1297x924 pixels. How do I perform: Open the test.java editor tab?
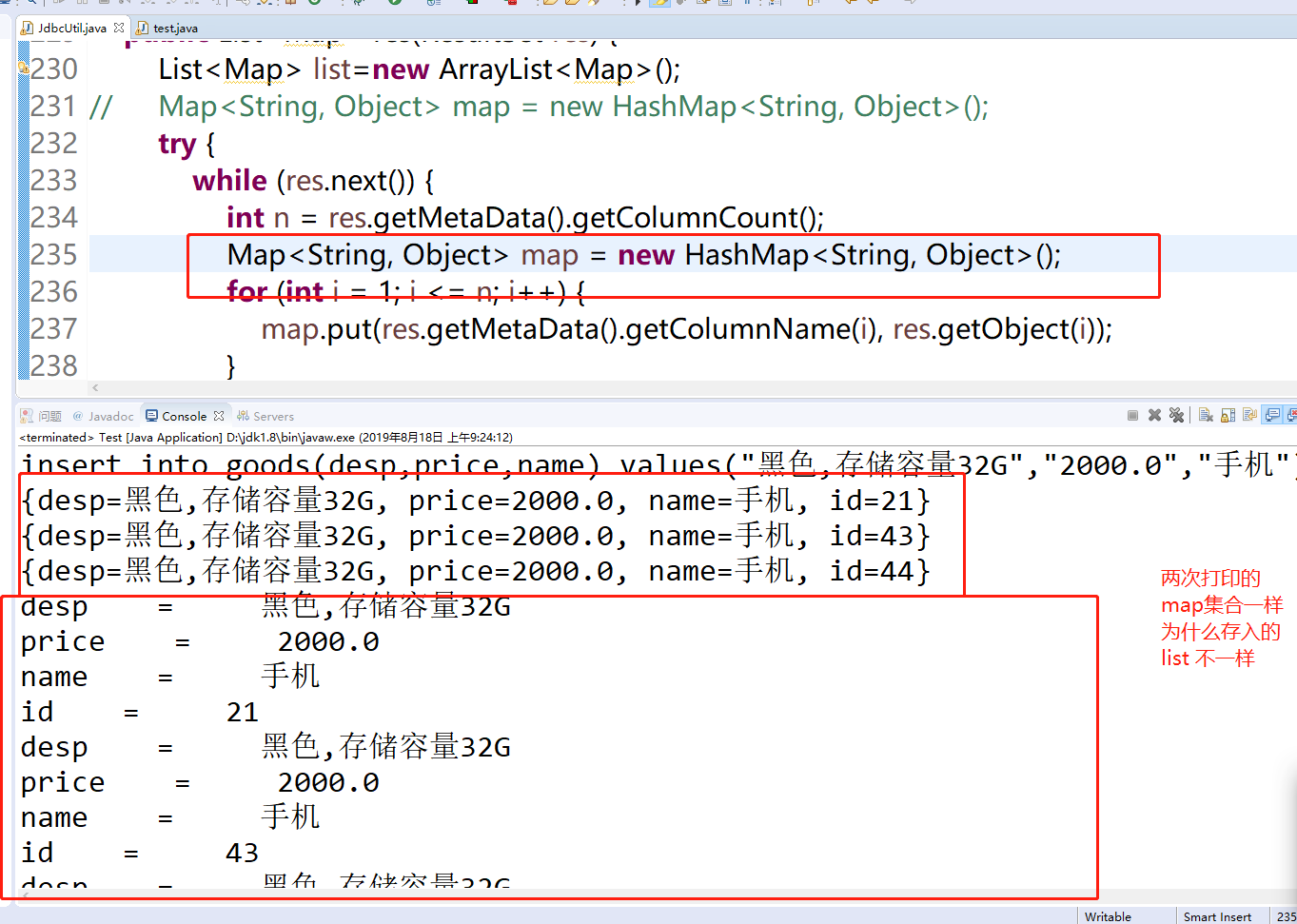point(168,28)
